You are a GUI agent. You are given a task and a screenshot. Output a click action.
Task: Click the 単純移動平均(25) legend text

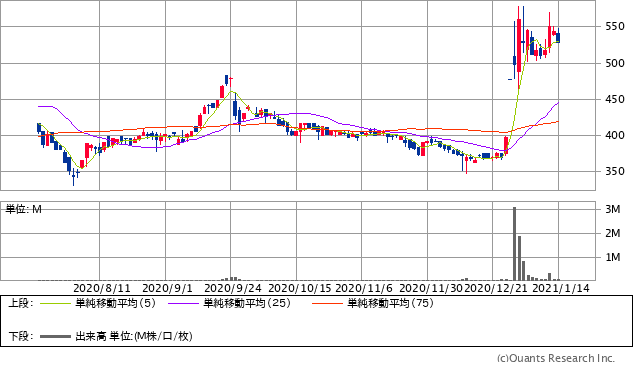(x=247, y=303)
